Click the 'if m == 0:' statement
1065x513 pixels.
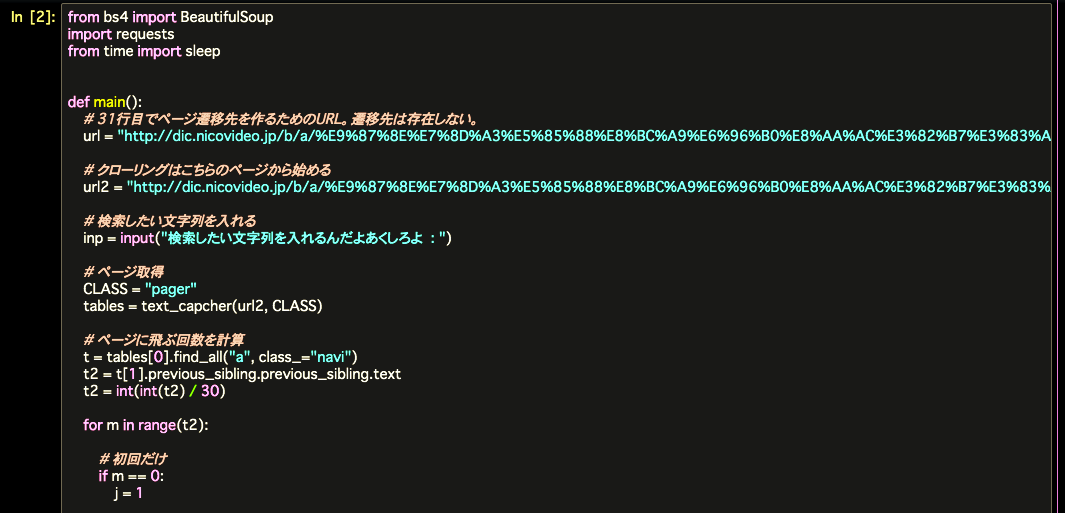click(x=131, y=476)
